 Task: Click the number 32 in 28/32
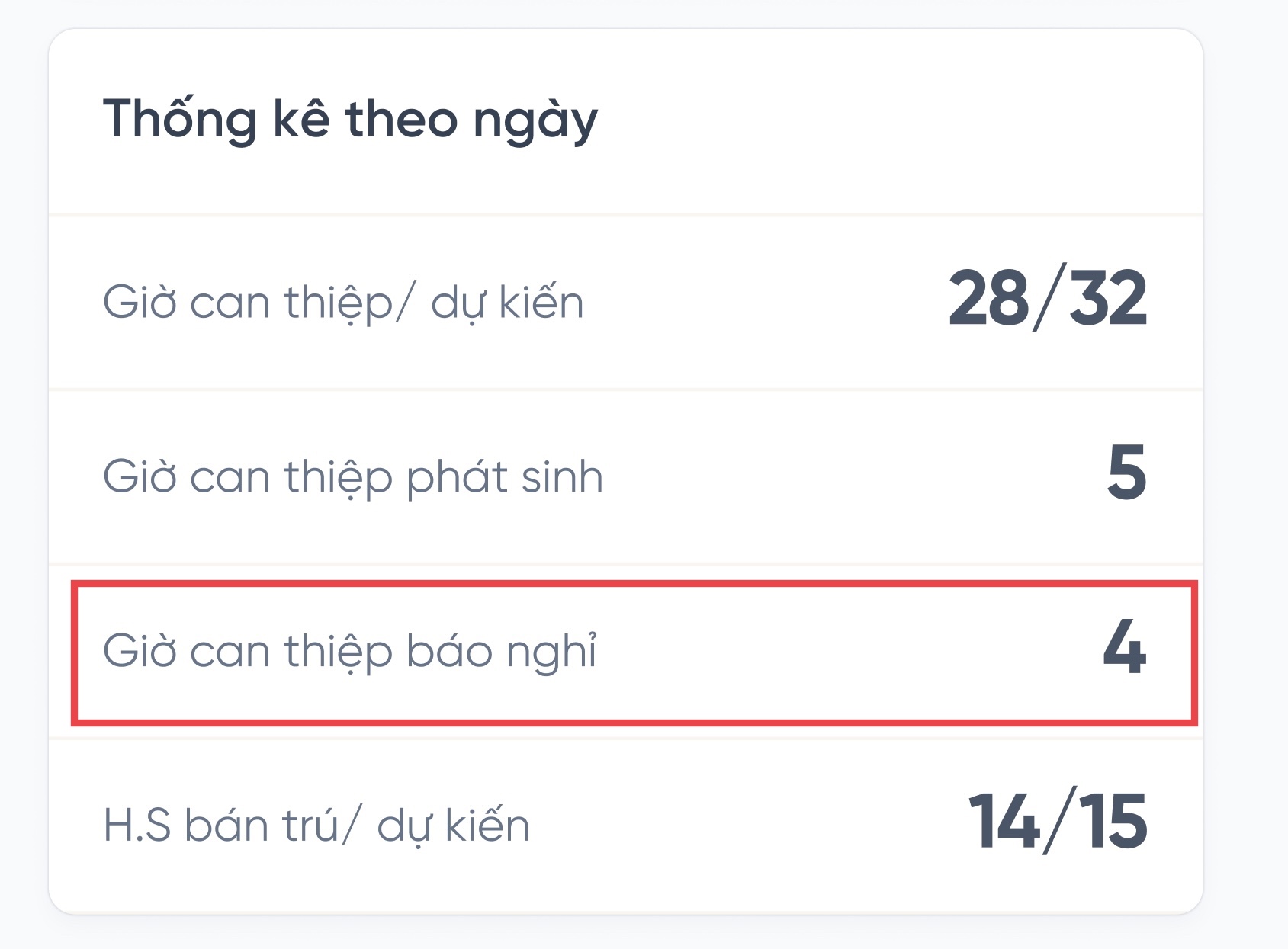pyautogui.click(x=1108, y=299)
